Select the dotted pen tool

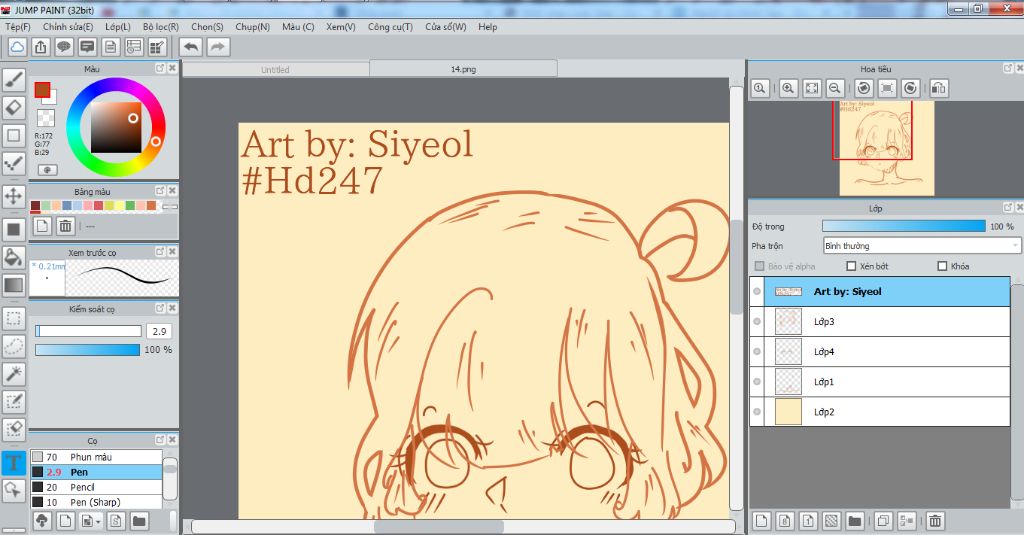click(x=14, y=164)
